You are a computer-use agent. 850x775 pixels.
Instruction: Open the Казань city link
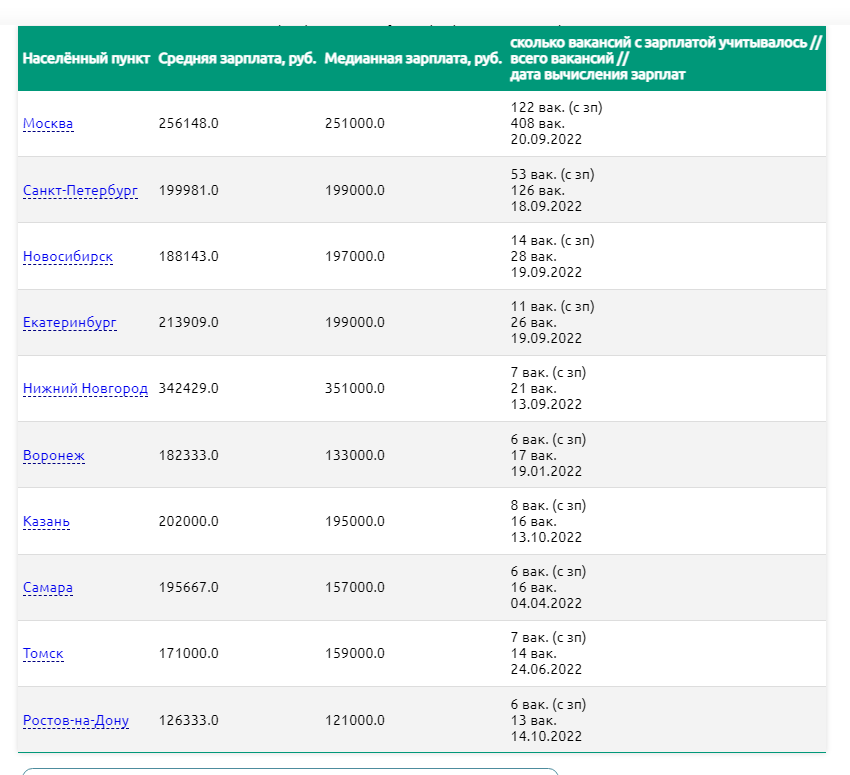(46, 521)
